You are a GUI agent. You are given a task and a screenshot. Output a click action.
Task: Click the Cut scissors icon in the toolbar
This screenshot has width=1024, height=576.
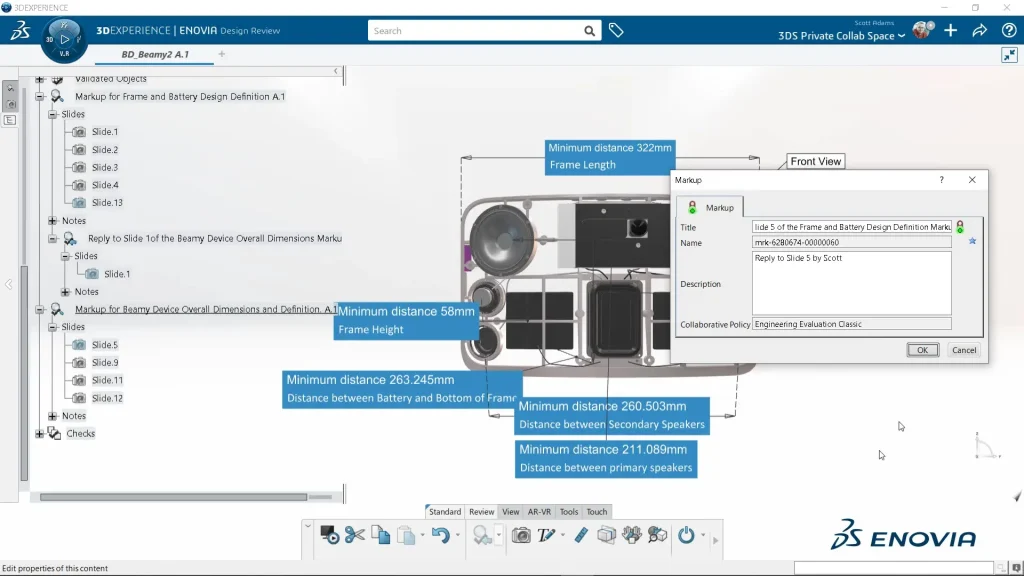pos(355,535)
